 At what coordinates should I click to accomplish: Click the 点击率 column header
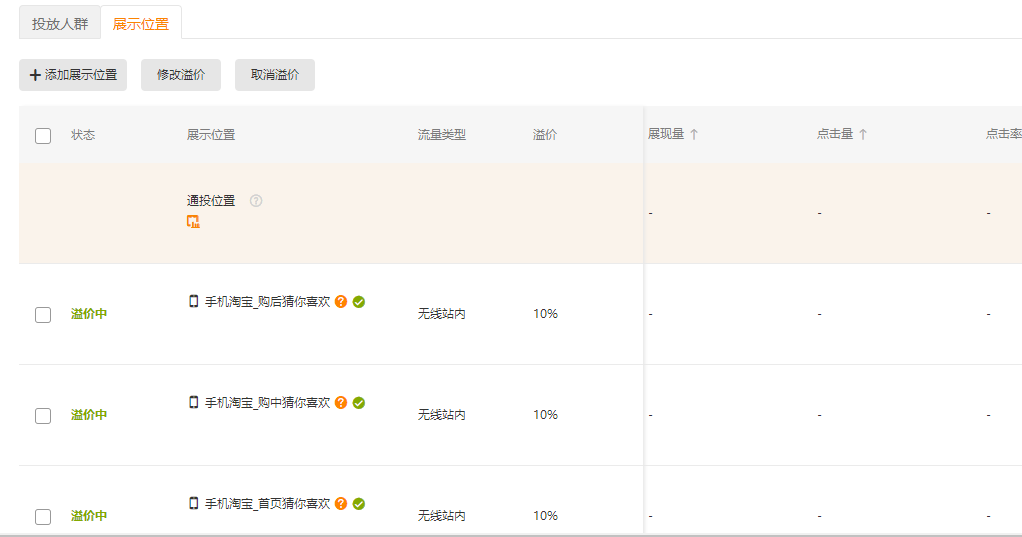[1002, 135]
